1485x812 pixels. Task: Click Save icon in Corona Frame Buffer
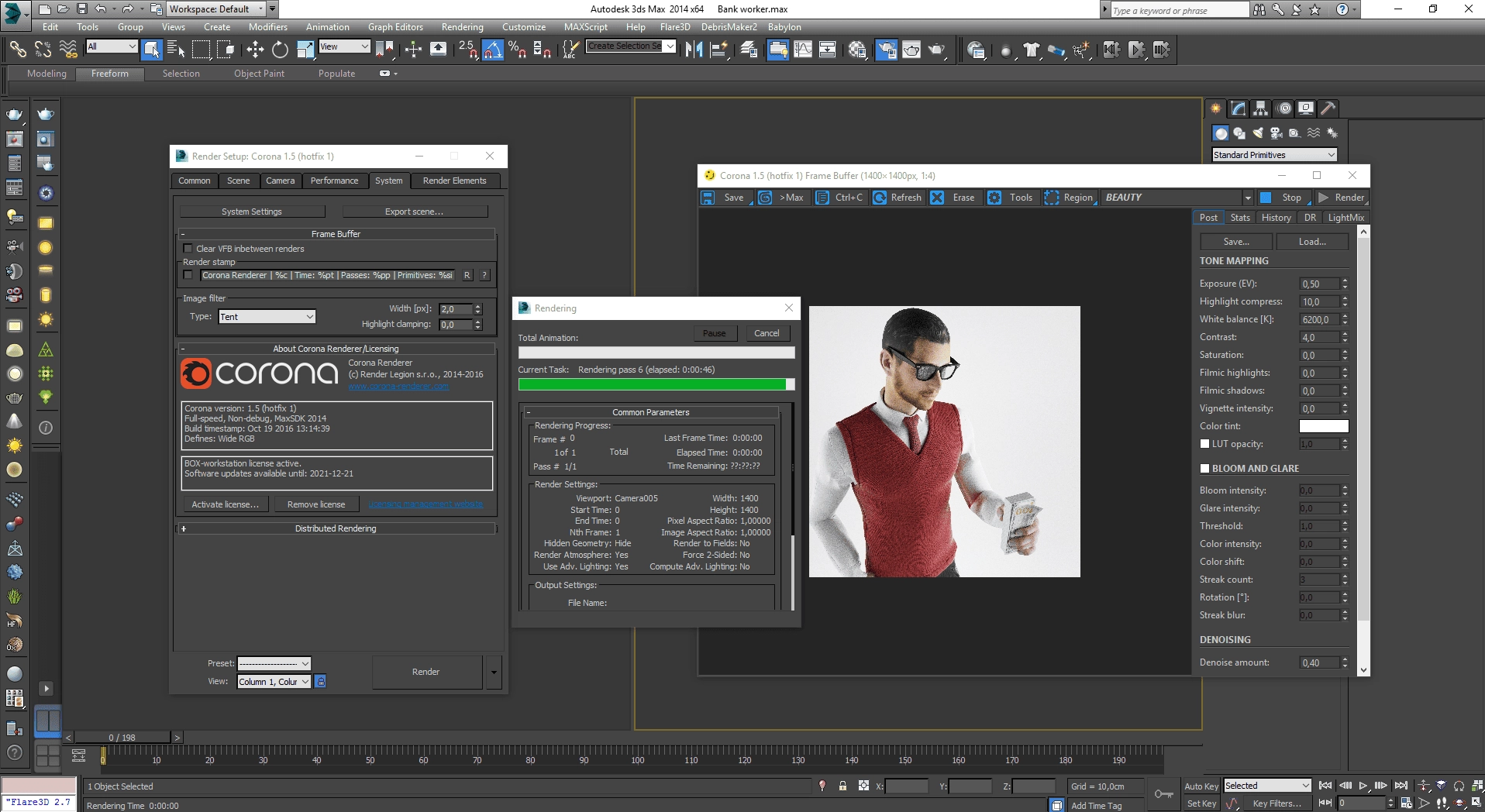(708, 198)
